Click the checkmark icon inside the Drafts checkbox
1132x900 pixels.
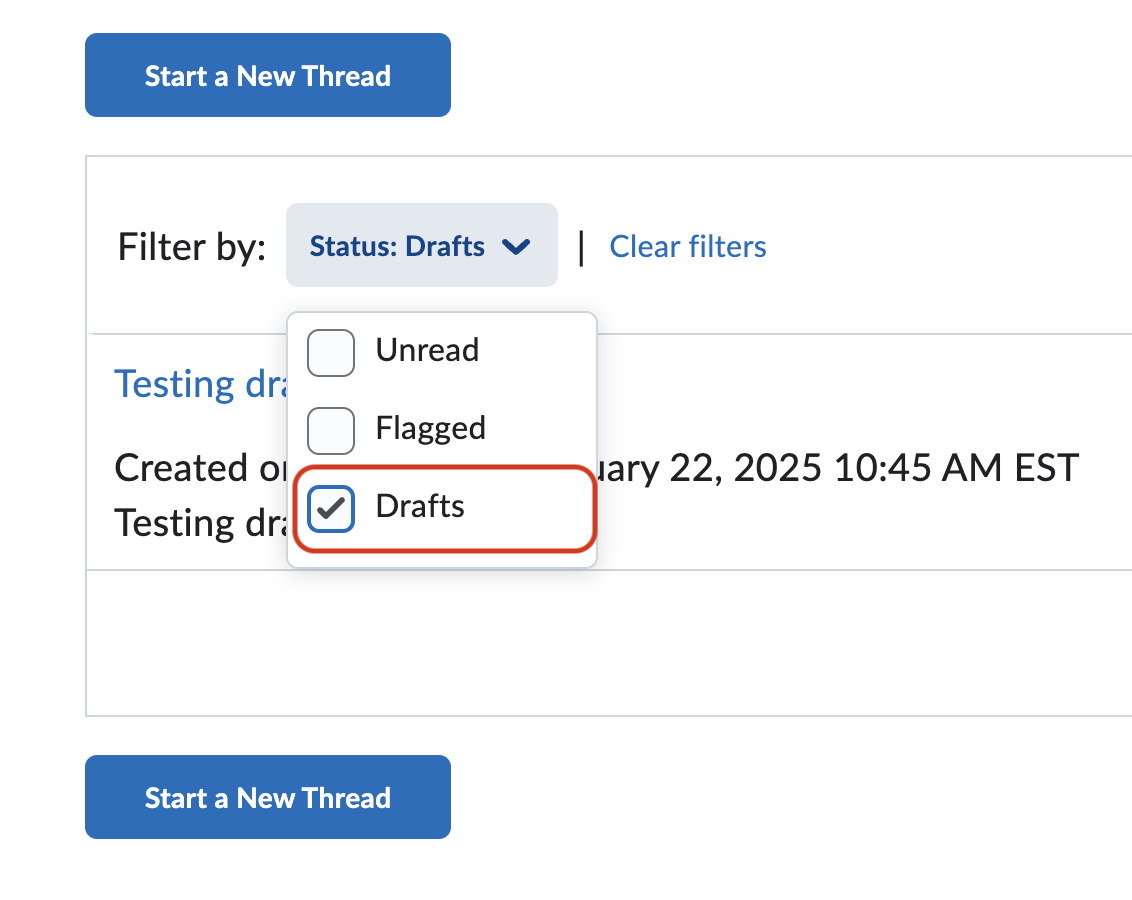330,508
